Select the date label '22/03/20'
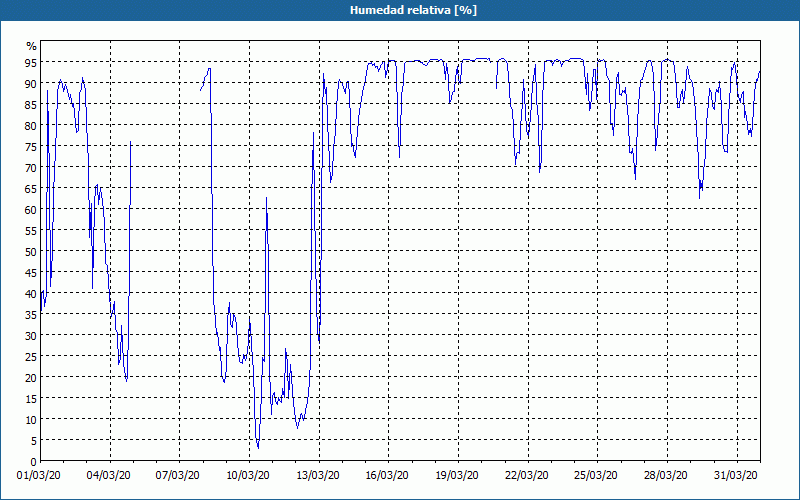800x500 pixels. (x=527, y=476)
